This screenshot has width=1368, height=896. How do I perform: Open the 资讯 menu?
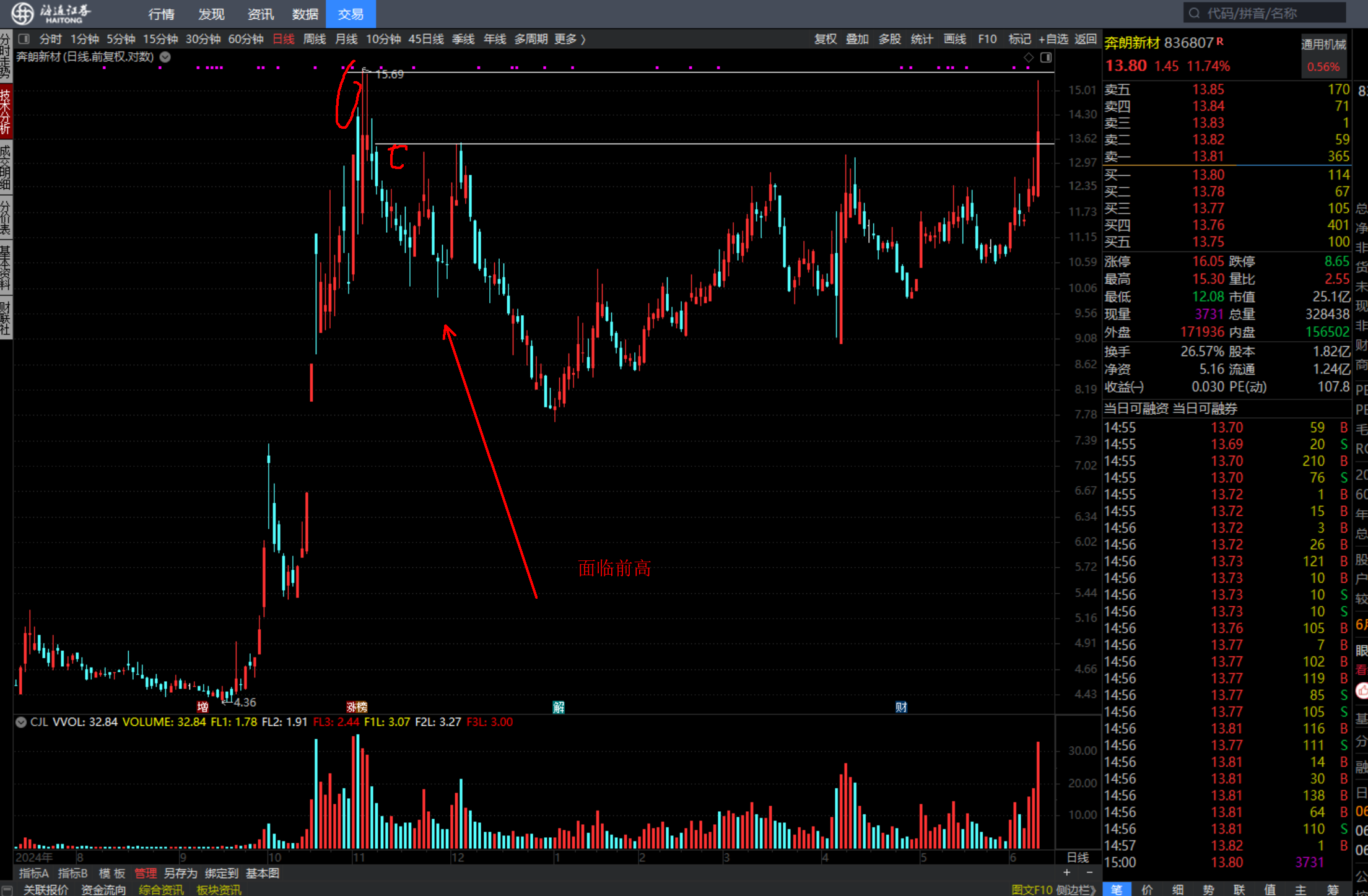(261, 14)
